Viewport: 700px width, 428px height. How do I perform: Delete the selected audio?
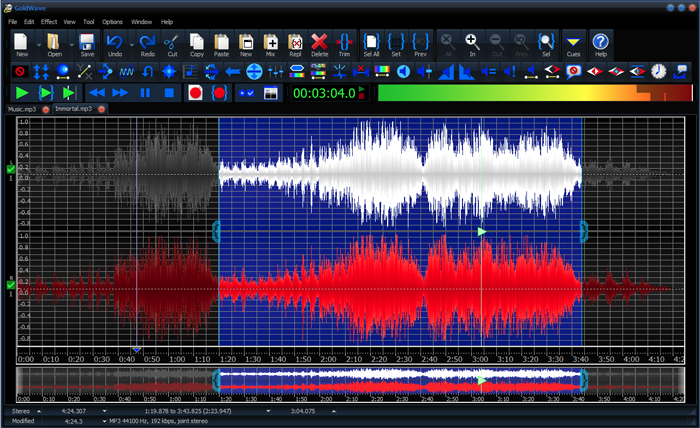[320, 45]
